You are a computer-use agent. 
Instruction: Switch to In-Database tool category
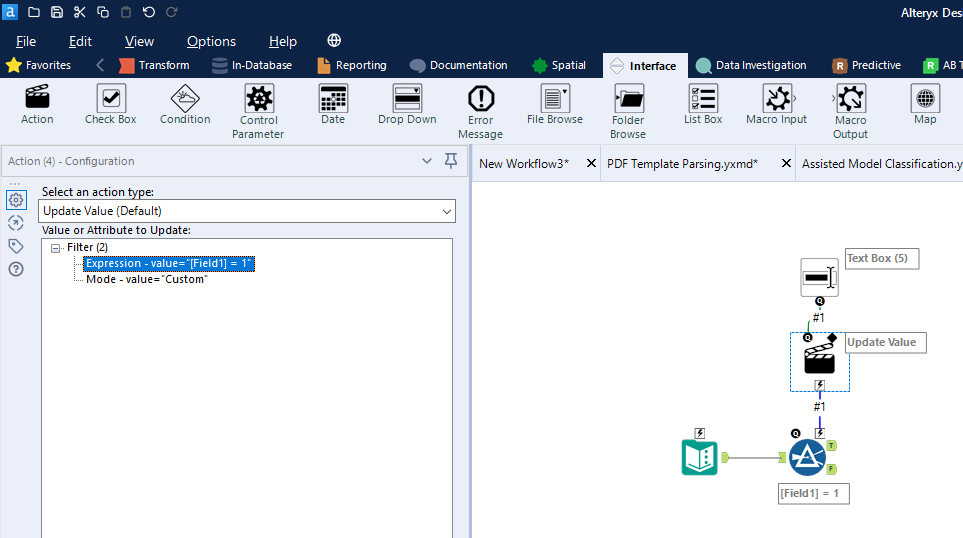pos(252,65)
